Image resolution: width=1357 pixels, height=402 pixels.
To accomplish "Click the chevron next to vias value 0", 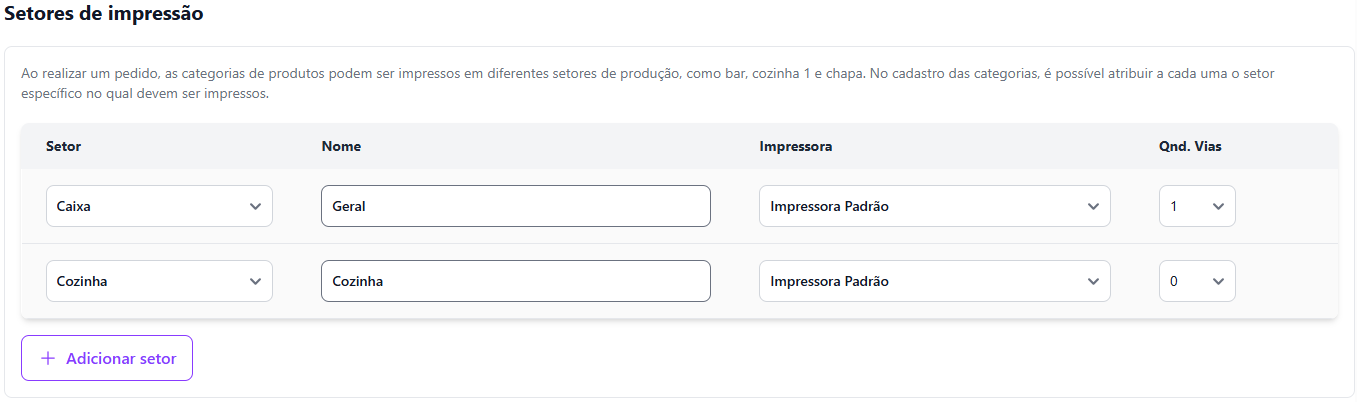I will (x=1217, y=282).
